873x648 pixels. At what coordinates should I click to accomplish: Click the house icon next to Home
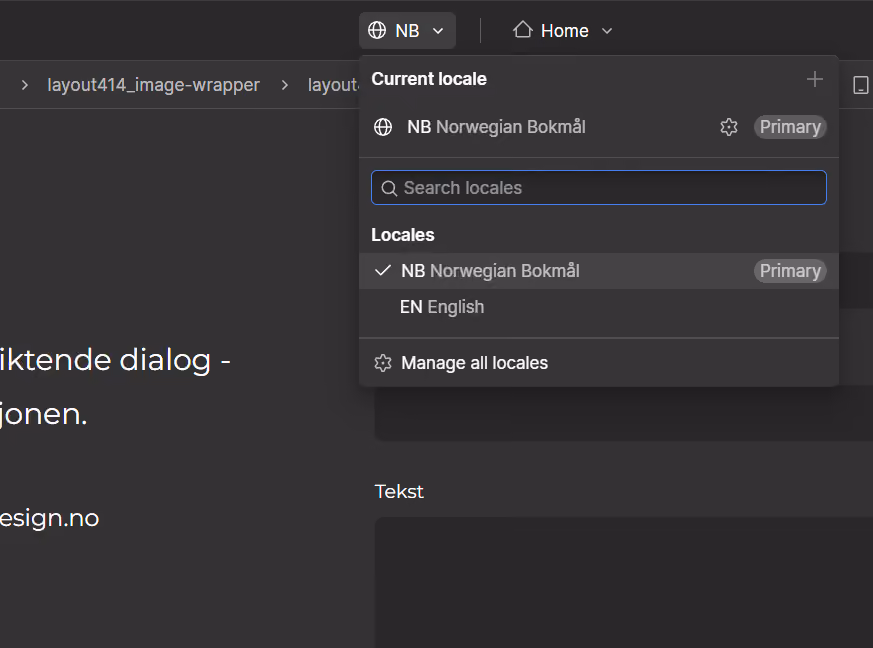522,30
